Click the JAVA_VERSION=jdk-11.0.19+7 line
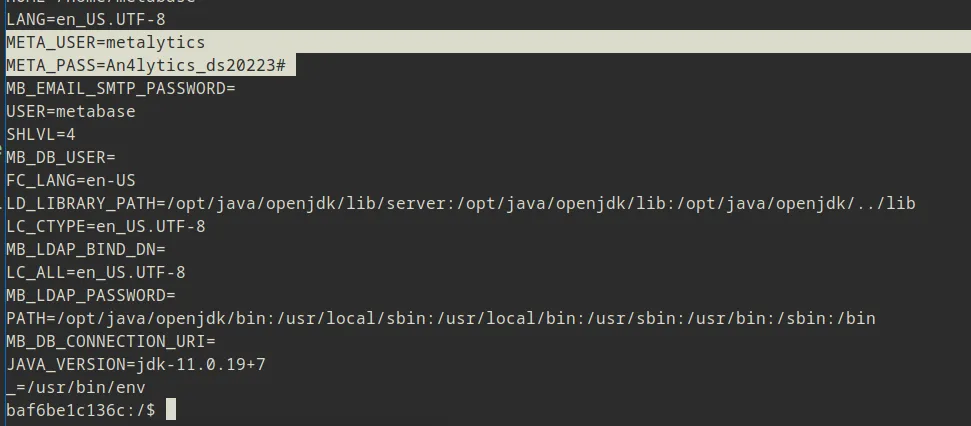 [x=135, y=364]
